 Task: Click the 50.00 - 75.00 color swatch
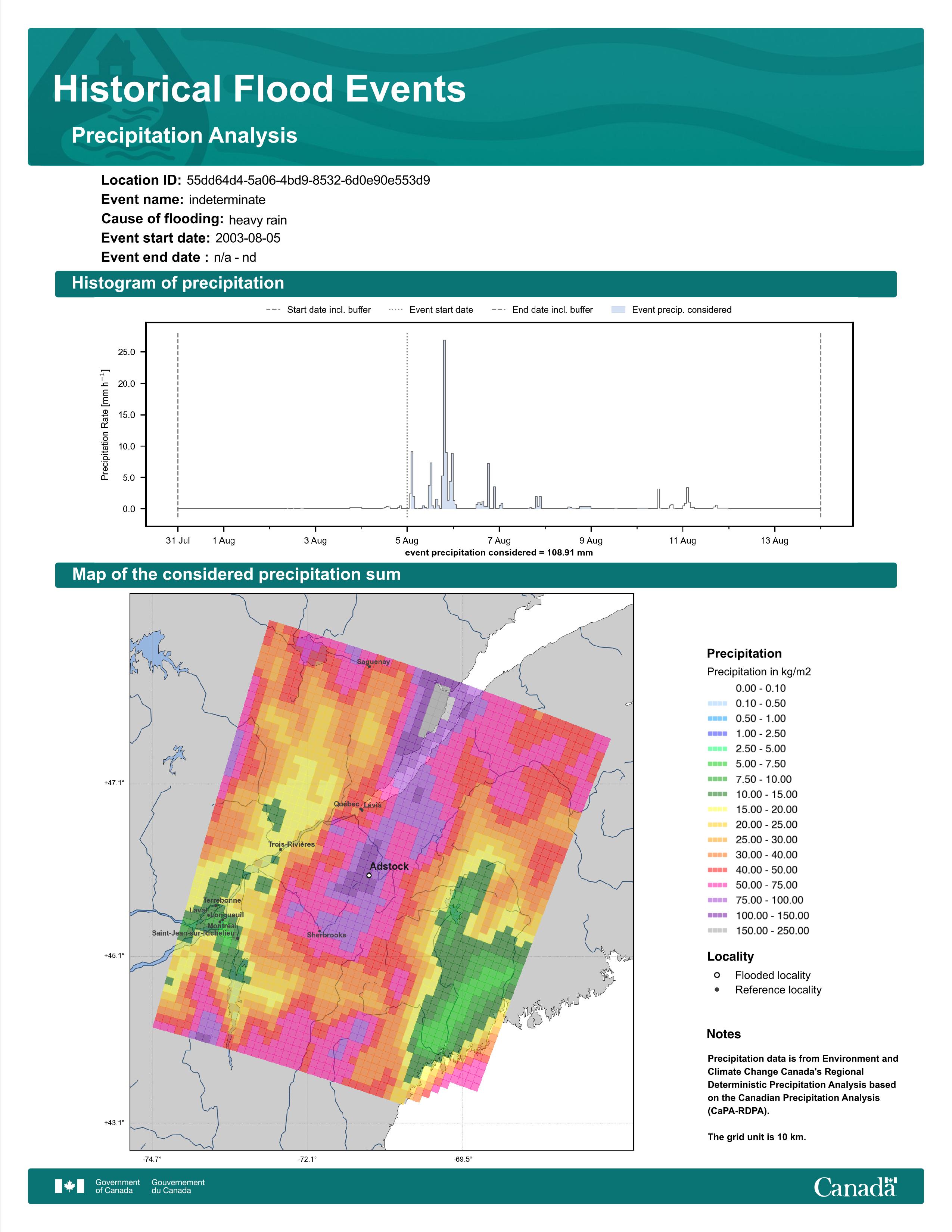(718, 885)
